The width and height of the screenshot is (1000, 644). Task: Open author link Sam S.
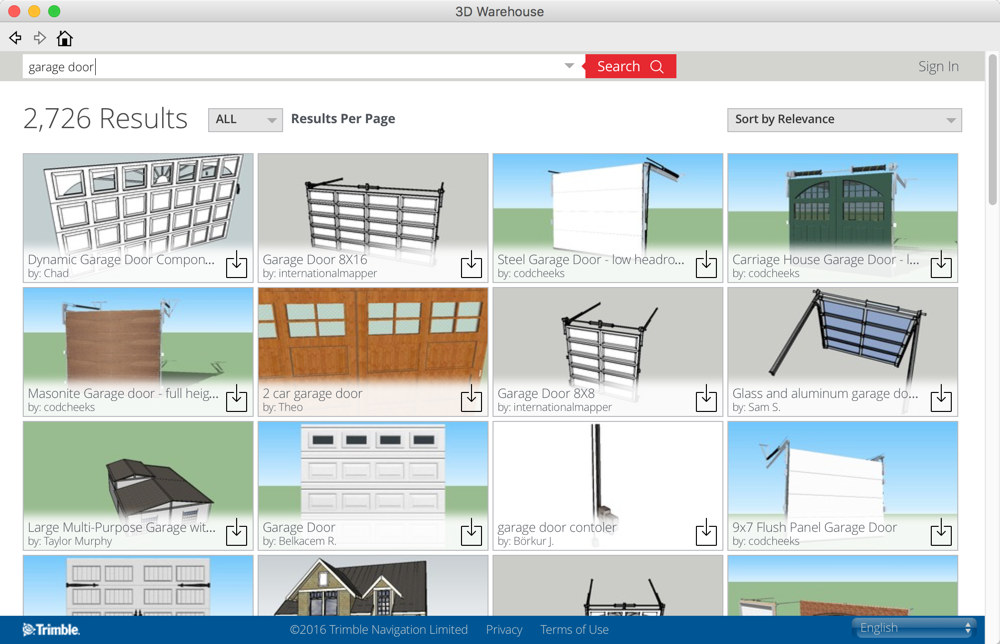point(763,407)
